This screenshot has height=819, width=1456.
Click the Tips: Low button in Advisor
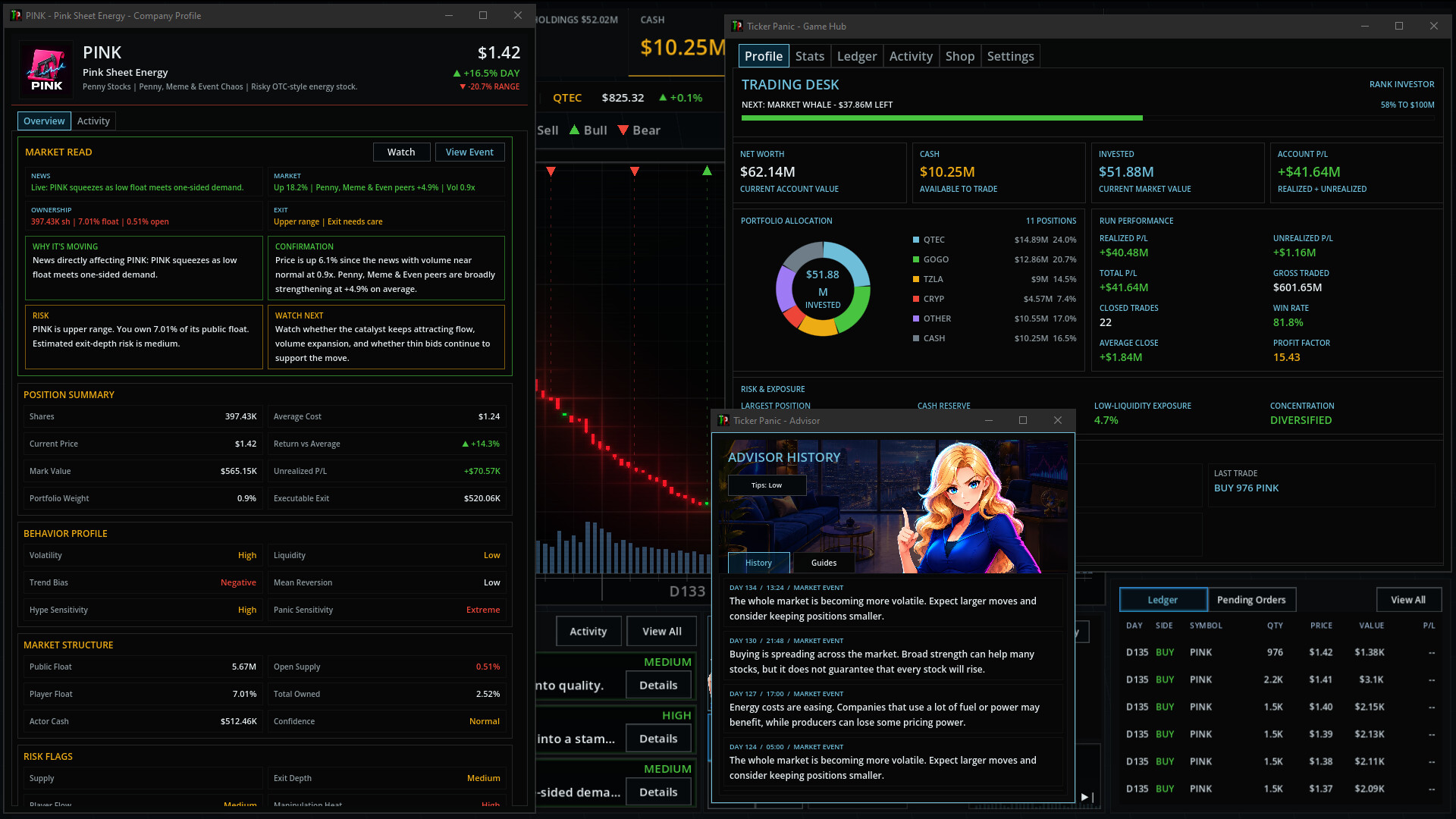pyautogui.click(x=767, y=485)
